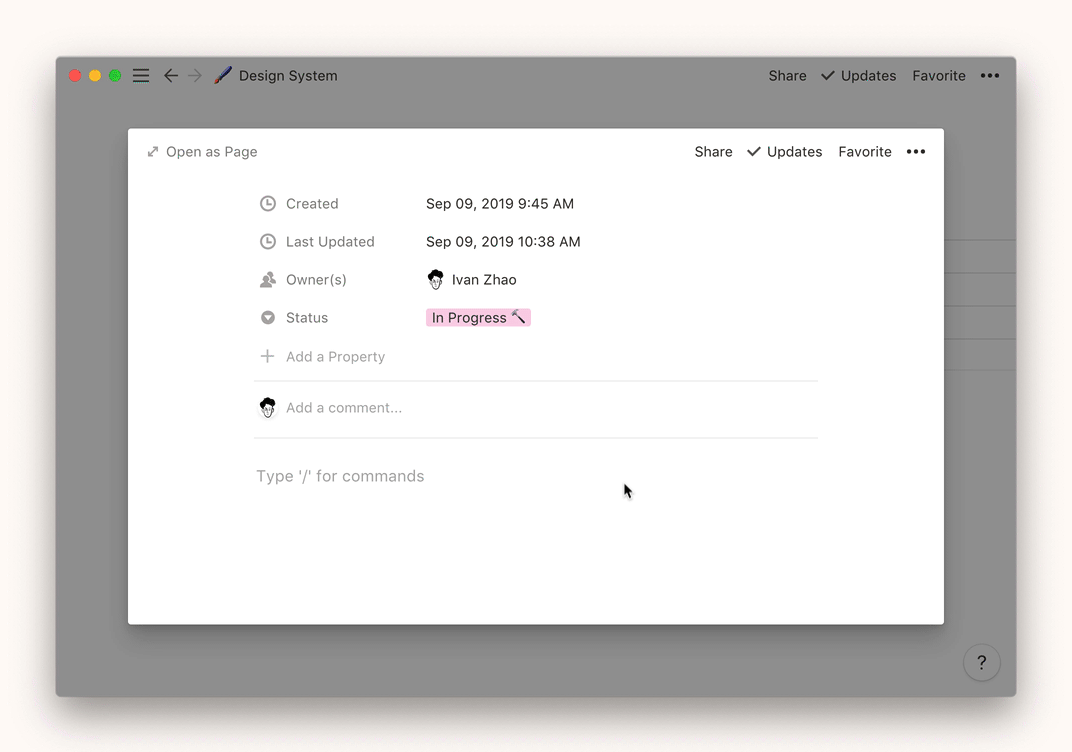
Task: Click Add a Property plus icon
Action: [x=268, y=357]
